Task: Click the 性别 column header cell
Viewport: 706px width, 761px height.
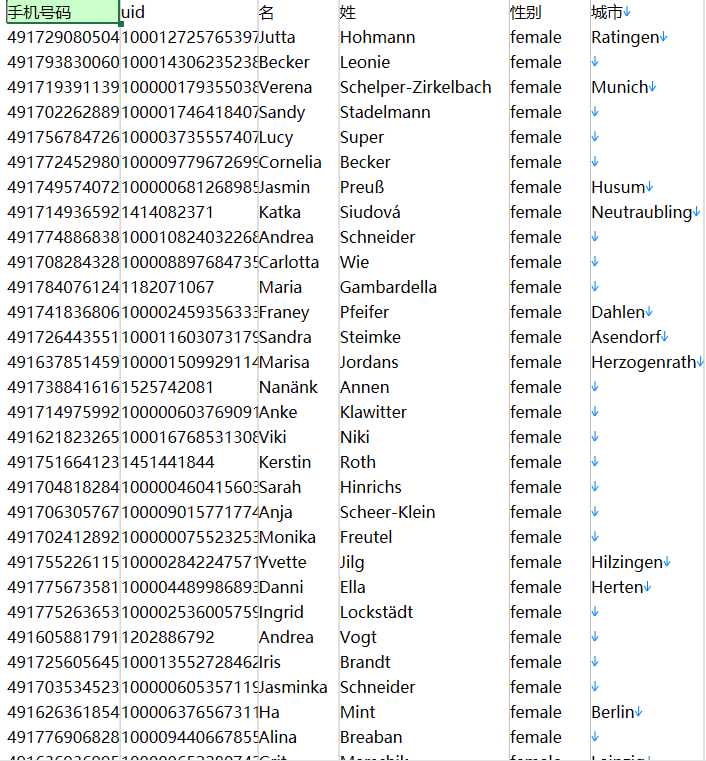Action: click(x=549, y=12)
